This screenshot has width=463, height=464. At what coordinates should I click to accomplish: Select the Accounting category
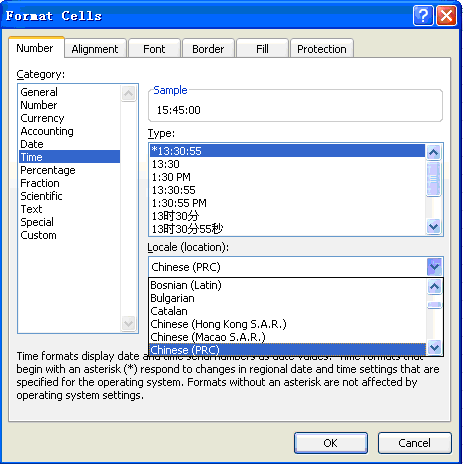coord(69,131)
